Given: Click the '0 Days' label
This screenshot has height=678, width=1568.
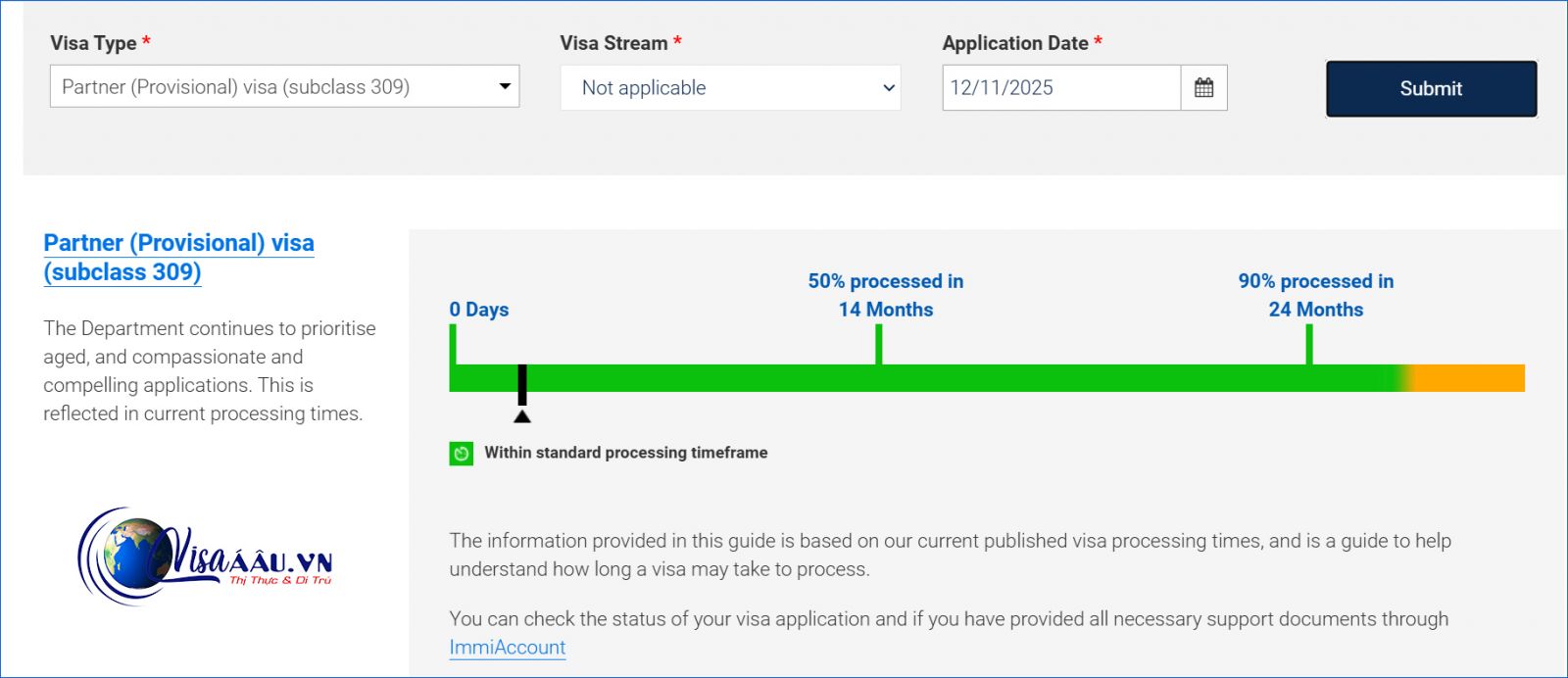Looking at the screenshot, I should pyautogui.click(x=479, y=310).
